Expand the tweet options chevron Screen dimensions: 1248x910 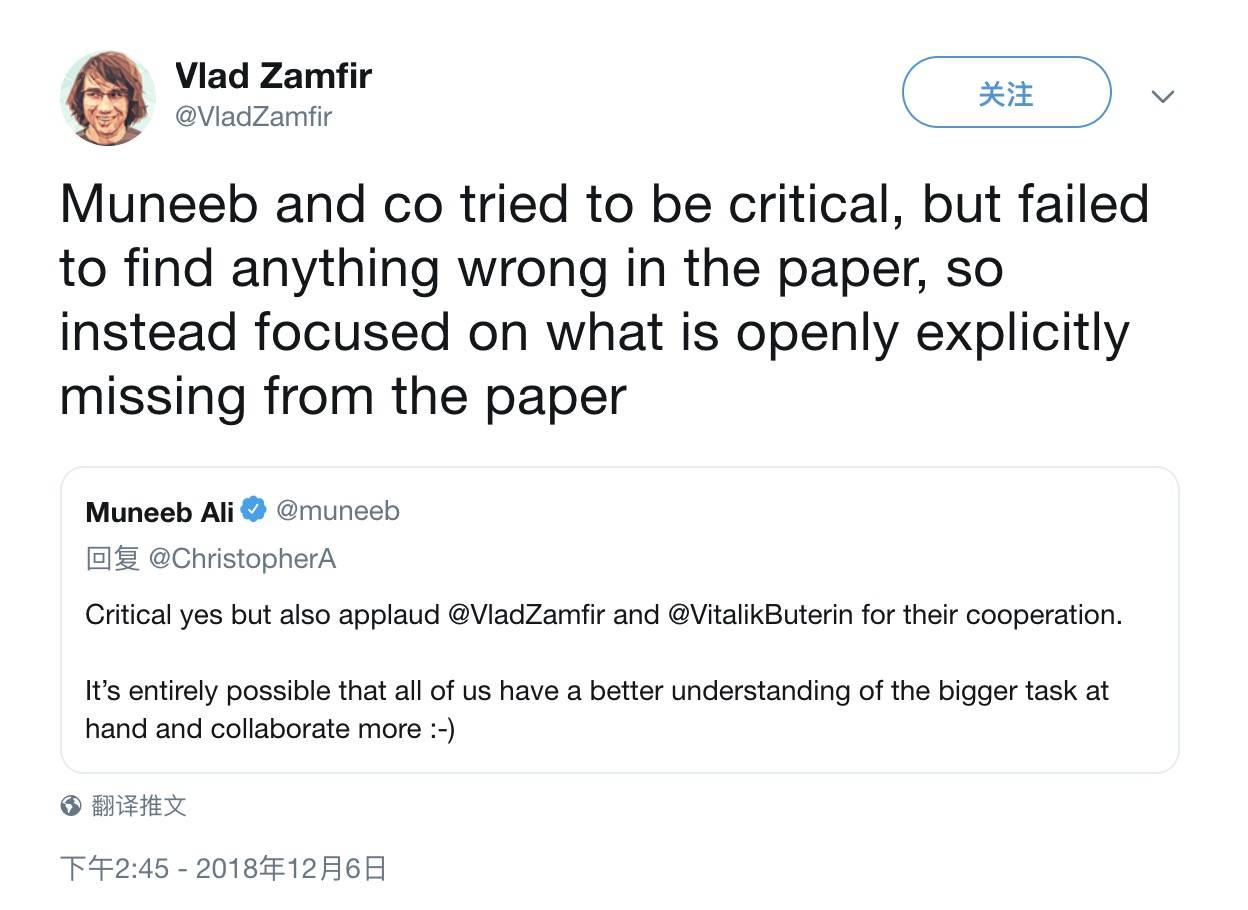pos(1162,96)
